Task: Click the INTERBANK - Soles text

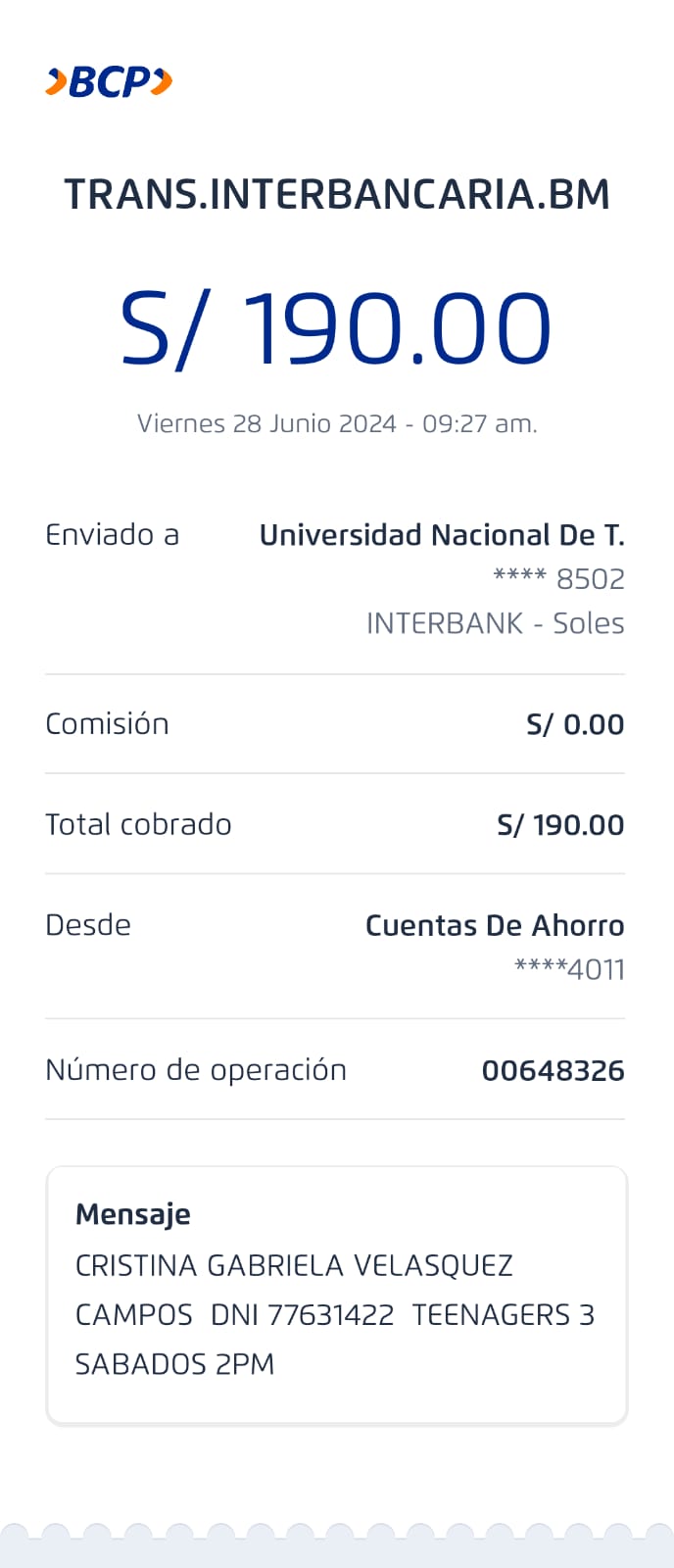Action: pos(495,623)
